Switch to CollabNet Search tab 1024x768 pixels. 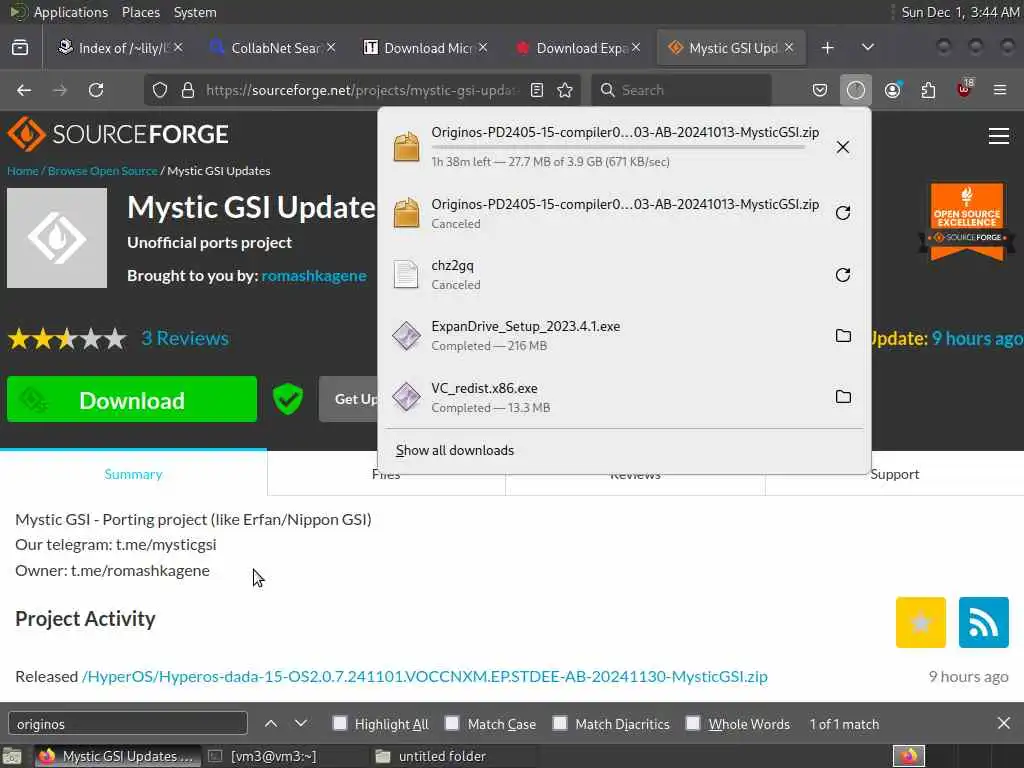(273, 48)
